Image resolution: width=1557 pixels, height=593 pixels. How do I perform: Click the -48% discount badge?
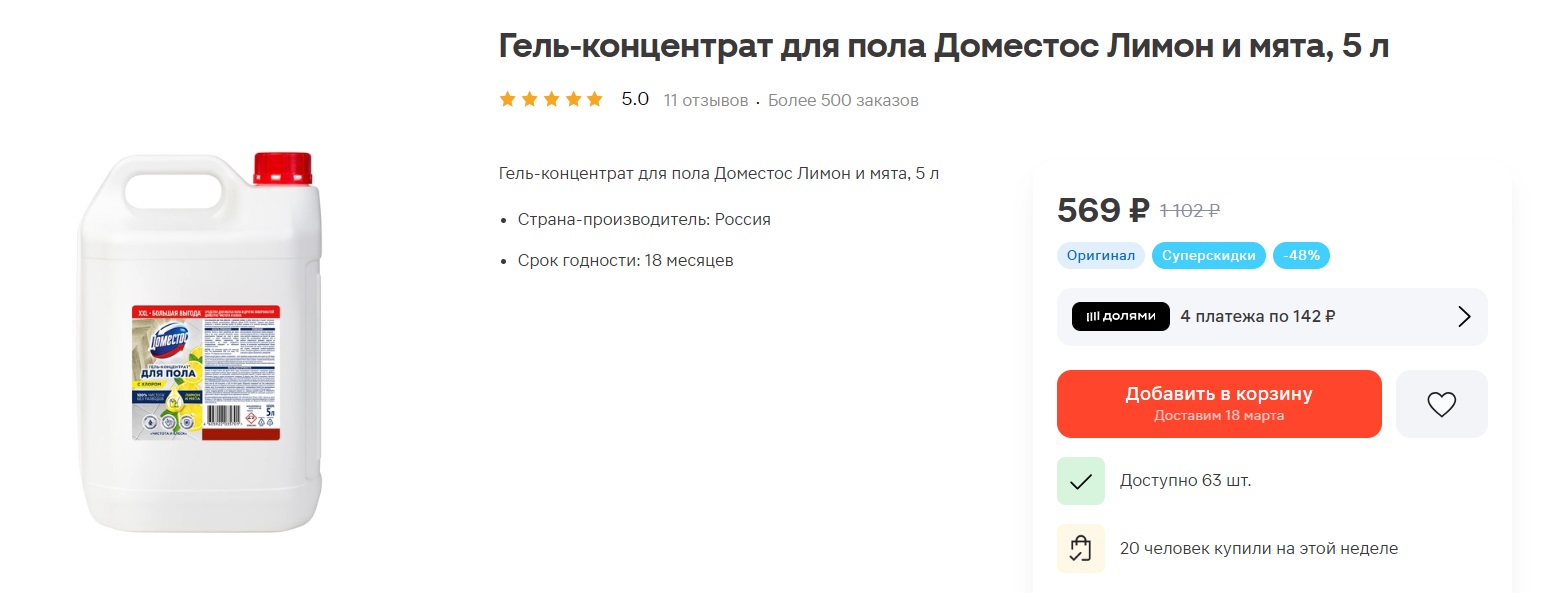[x=1301, y=255]
